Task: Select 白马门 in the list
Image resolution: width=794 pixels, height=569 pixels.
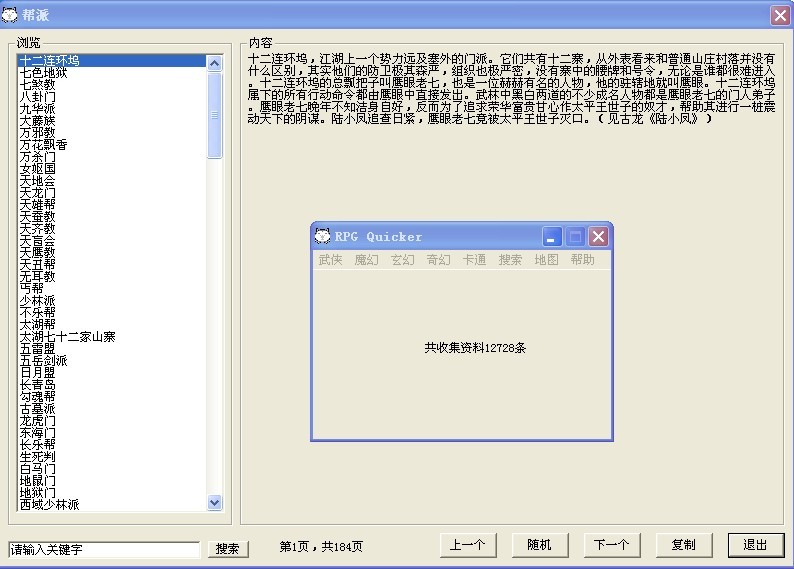Action: coord(112,469)
